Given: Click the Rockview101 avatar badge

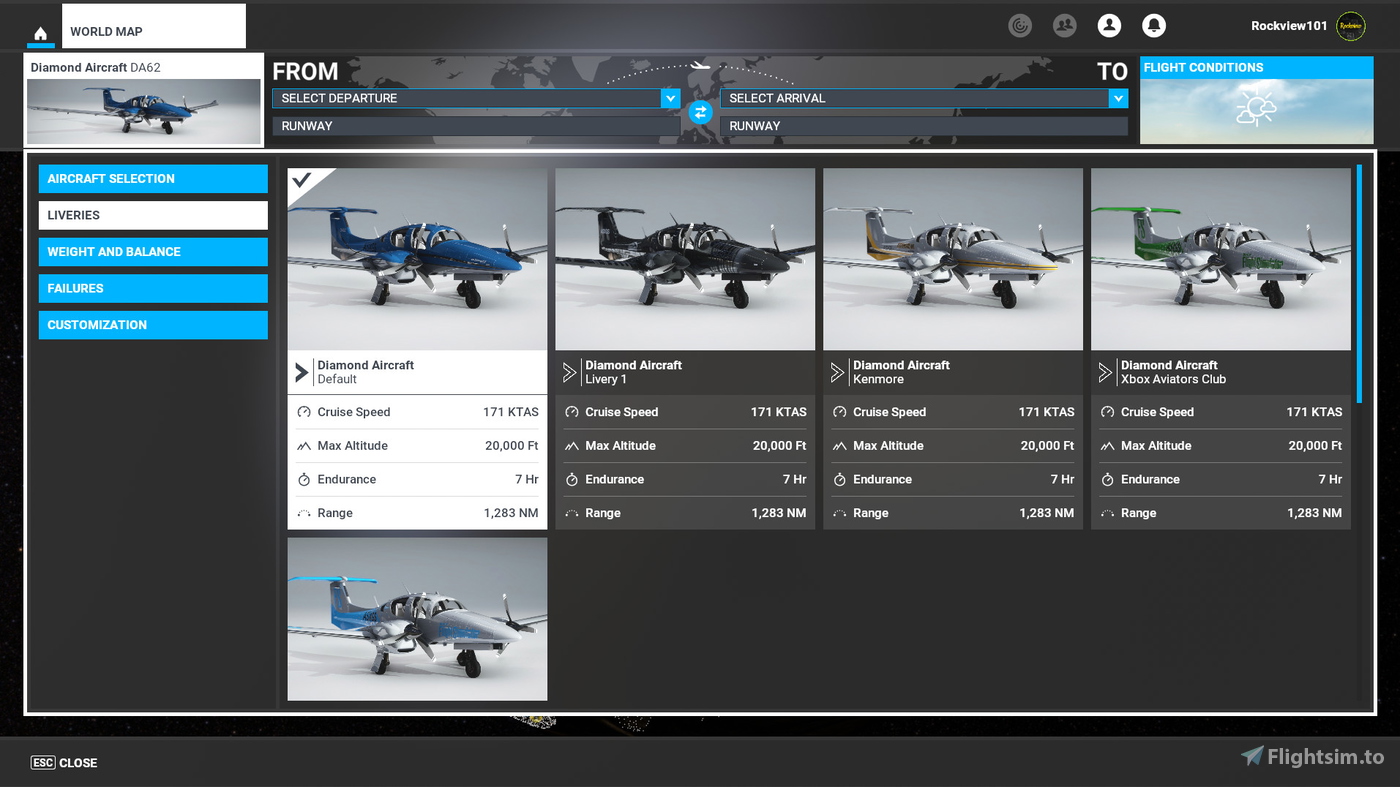Looking at the screenshot, I should point(1350,26).
